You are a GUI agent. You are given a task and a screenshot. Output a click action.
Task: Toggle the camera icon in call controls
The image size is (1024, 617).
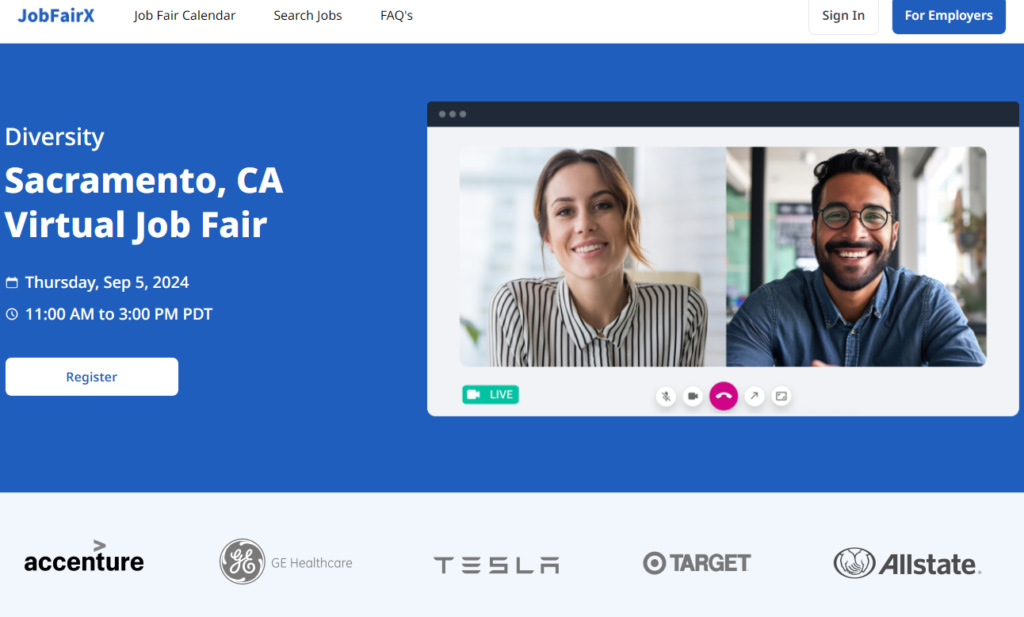pyautogui.click(x=693, y=396)
